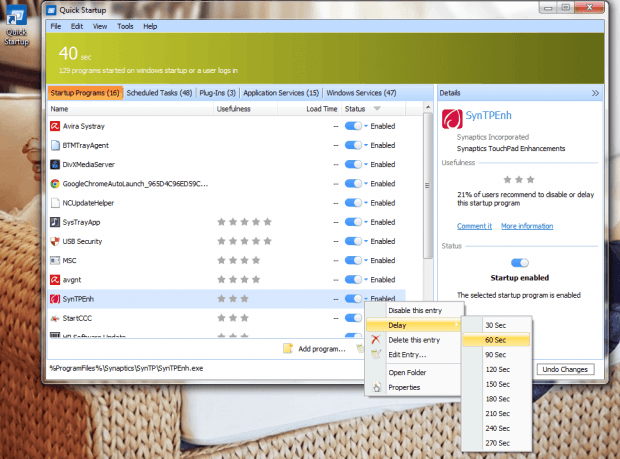The height and width of the screenshot is (459, 620).
Task: Select 60 Sec delay option
Action: (496, 340)
